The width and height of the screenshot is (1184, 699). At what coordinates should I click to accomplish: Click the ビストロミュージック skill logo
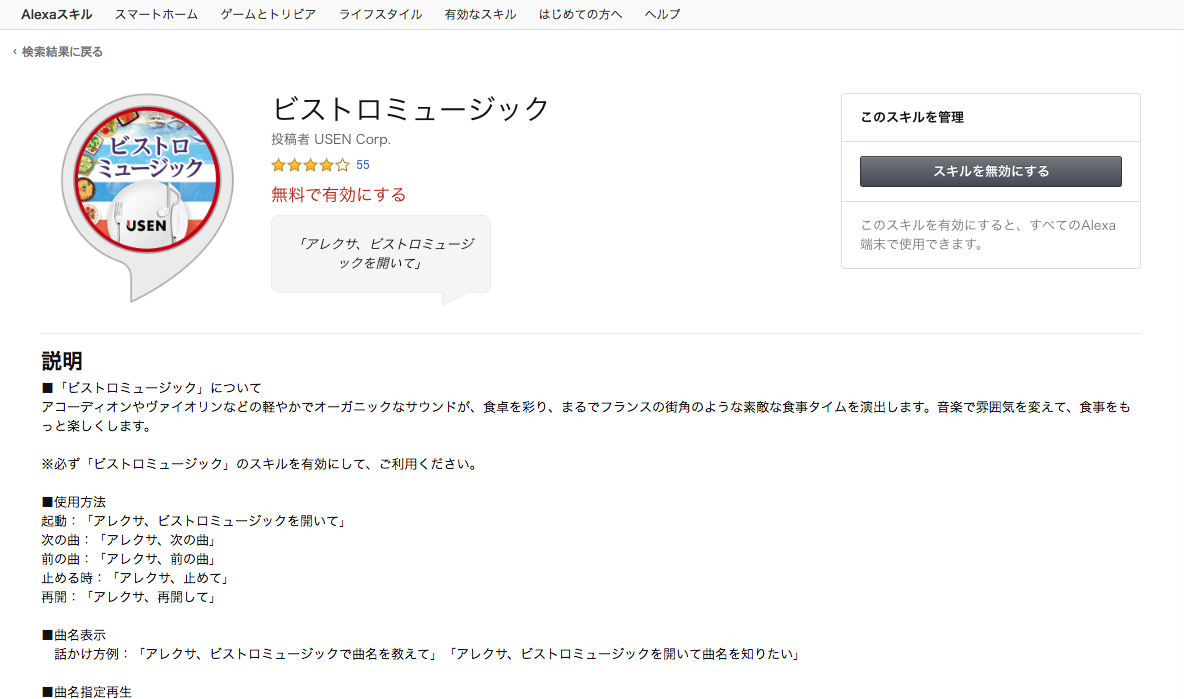coord(147,196)
